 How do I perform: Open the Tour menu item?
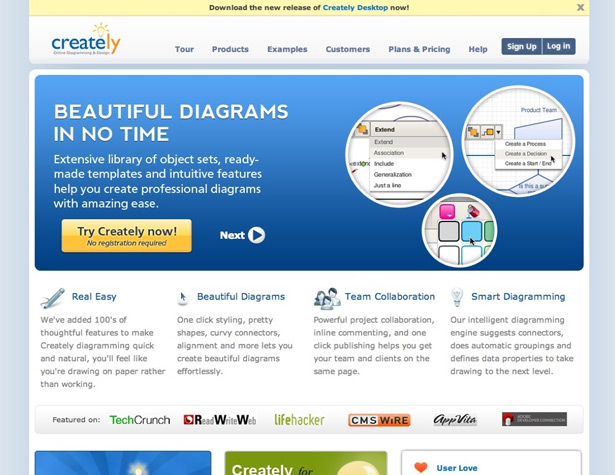[184, 49]
